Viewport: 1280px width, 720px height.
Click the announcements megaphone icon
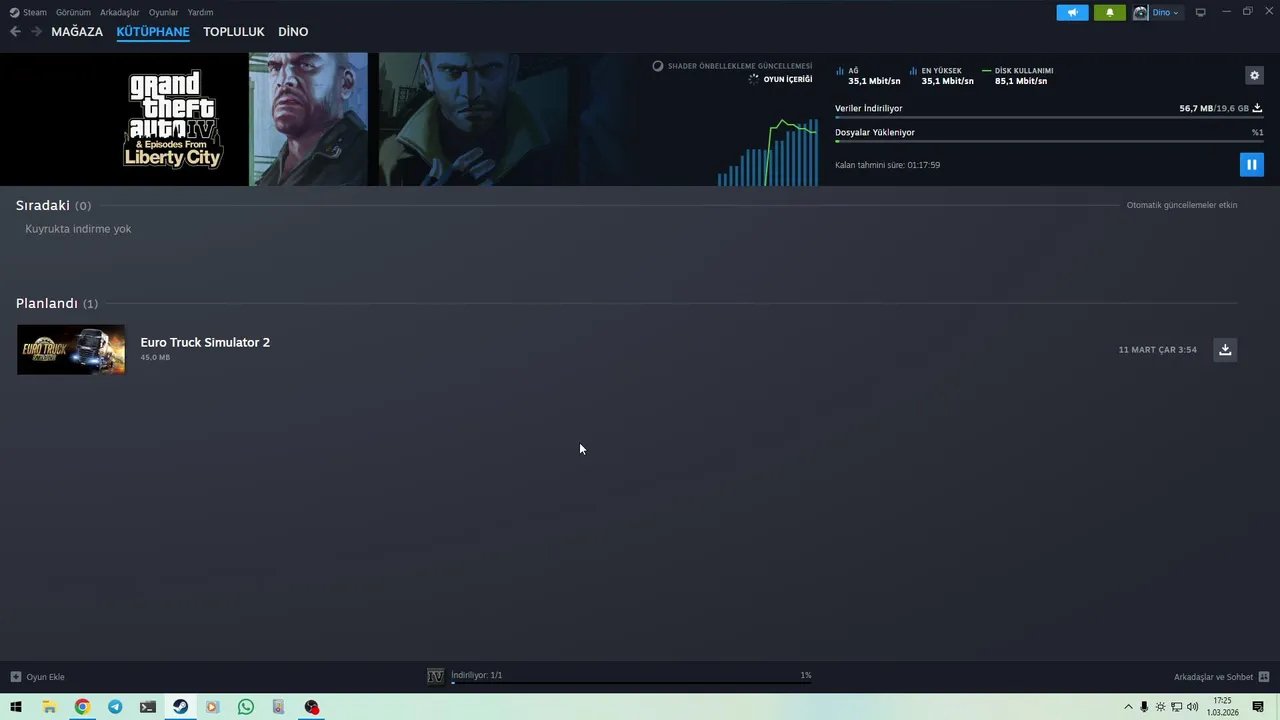point(1072,12)
